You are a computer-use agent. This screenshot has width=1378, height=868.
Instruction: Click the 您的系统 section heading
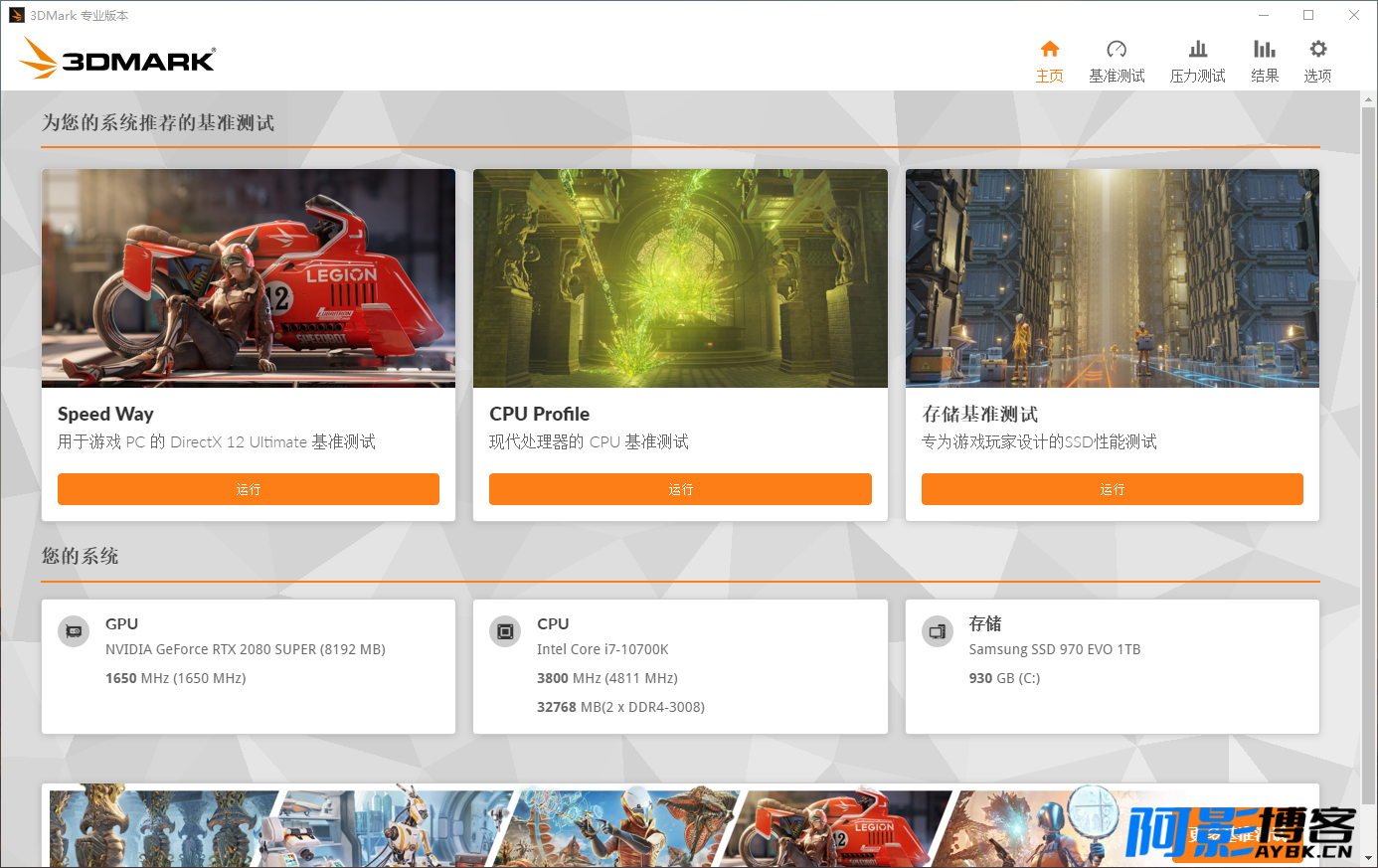81,557
